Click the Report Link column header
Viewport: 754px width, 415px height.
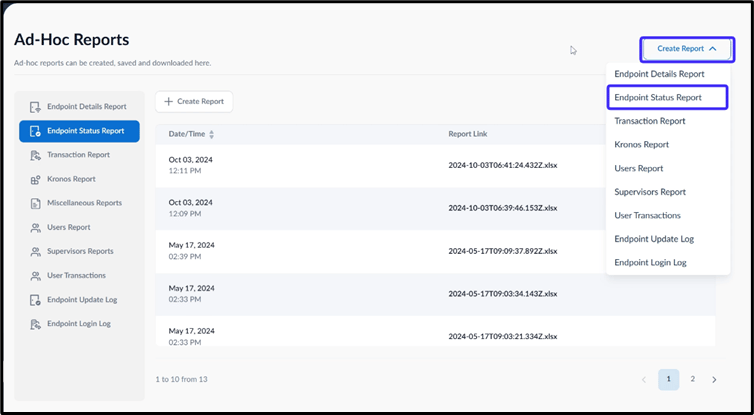pos(467,134)
